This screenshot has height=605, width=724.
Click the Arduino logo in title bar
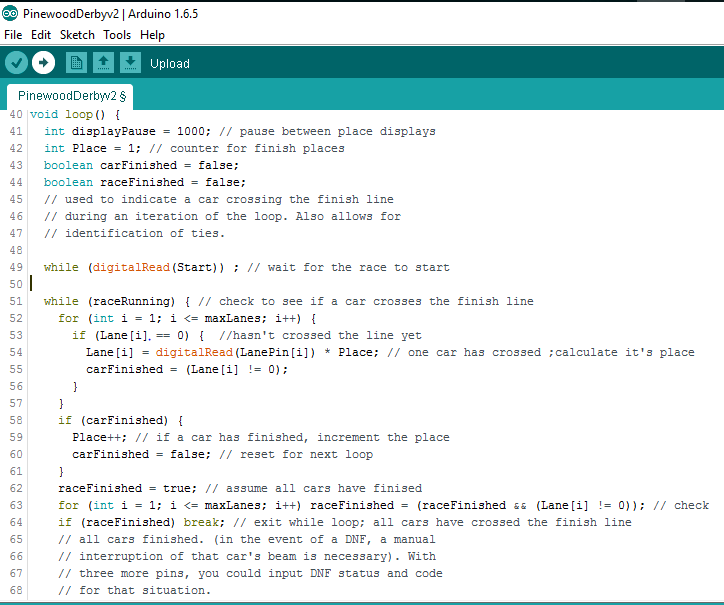pos(10,13)
